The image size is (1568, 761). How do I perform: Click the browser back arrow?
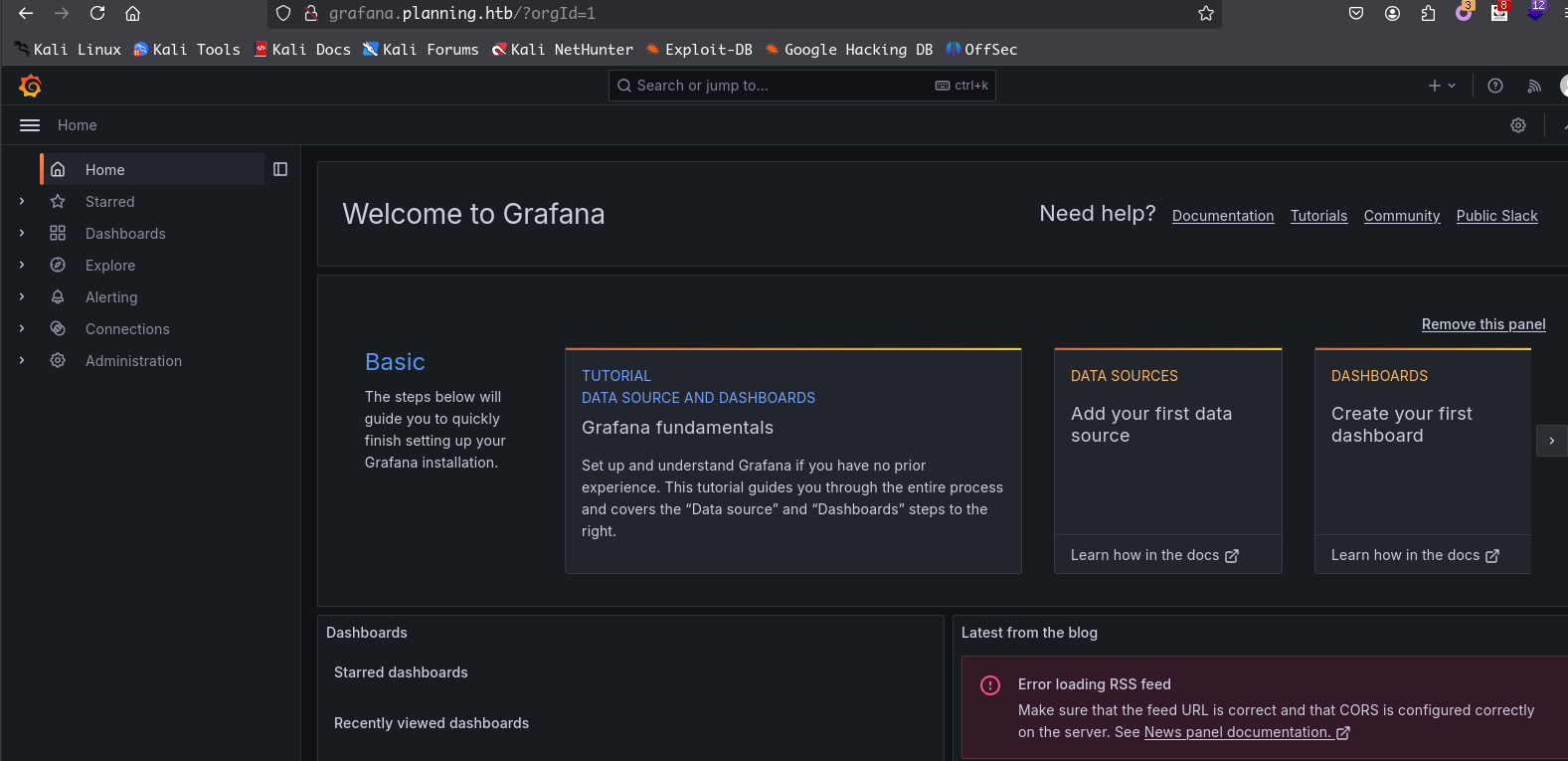pos(26,13)
